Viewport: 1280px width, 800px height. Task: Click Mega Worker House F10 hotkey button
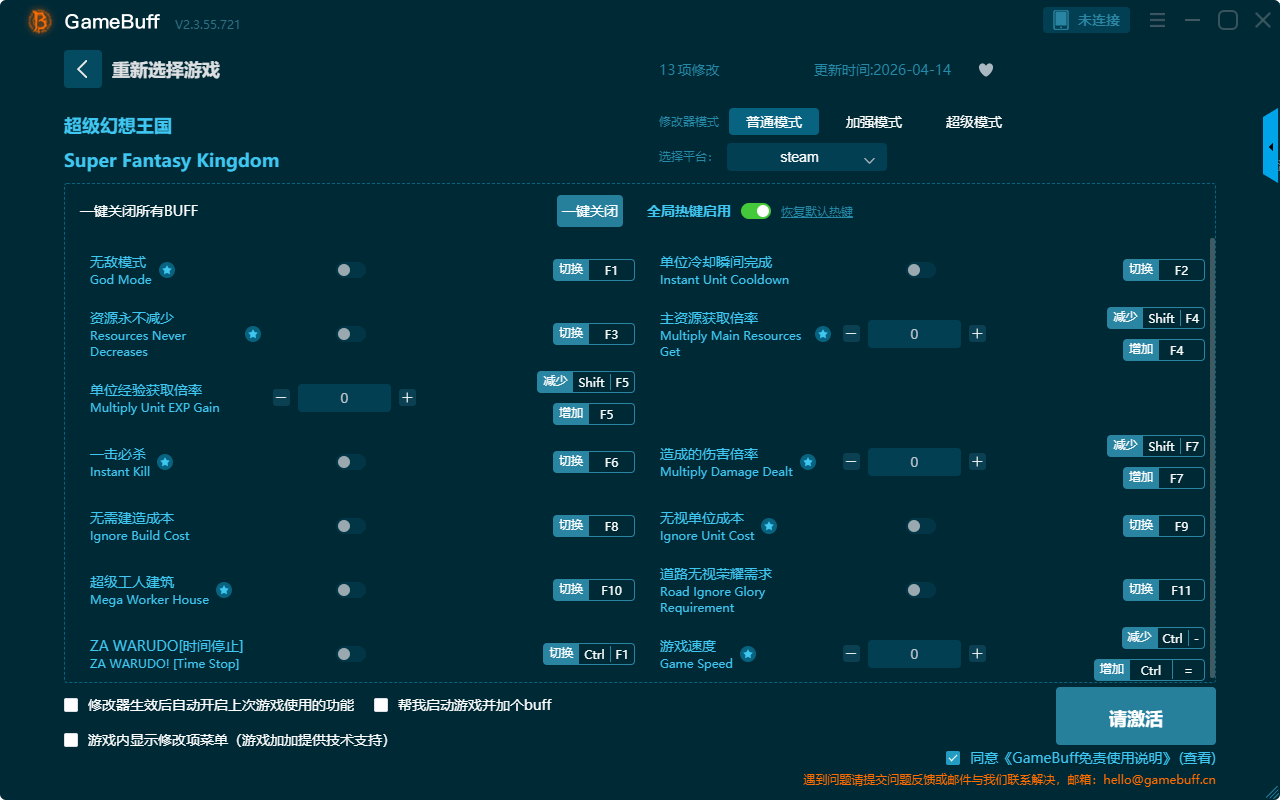[x=594, y=590]
